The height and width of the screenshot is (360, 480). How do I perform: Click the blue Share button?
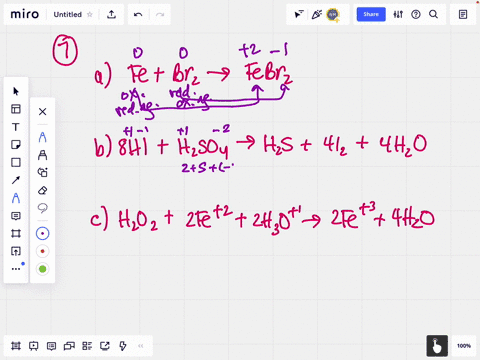click(x=371, y=14)
